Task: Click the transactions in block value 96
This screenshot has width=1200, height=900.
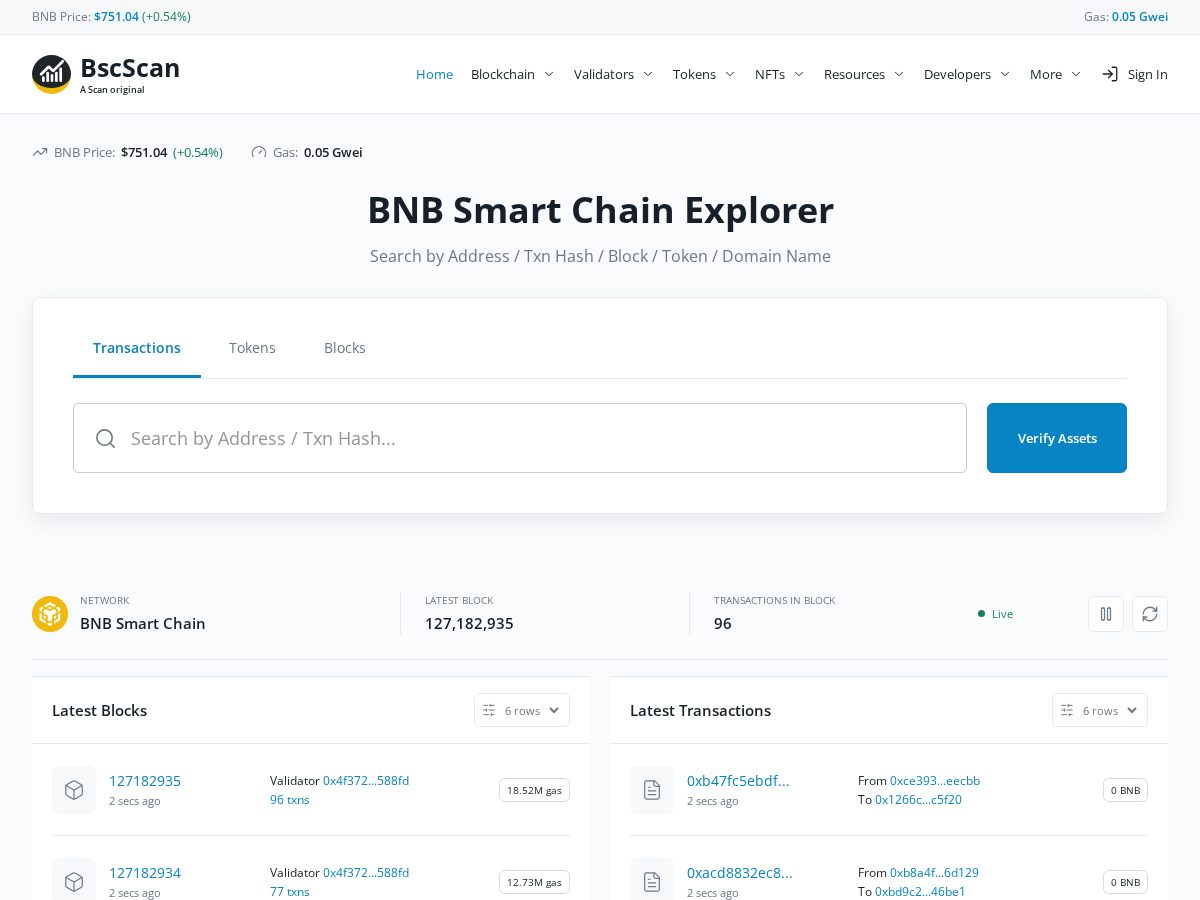Action: [x=723, y=623]
